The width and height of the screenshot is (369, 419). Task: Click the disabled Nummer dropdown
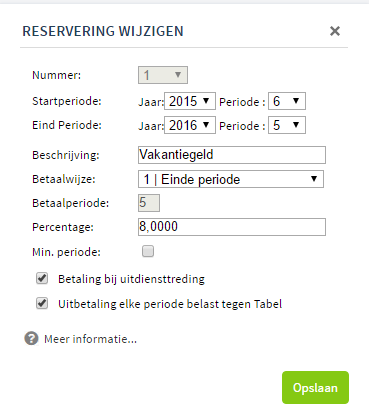pos(163,75)
